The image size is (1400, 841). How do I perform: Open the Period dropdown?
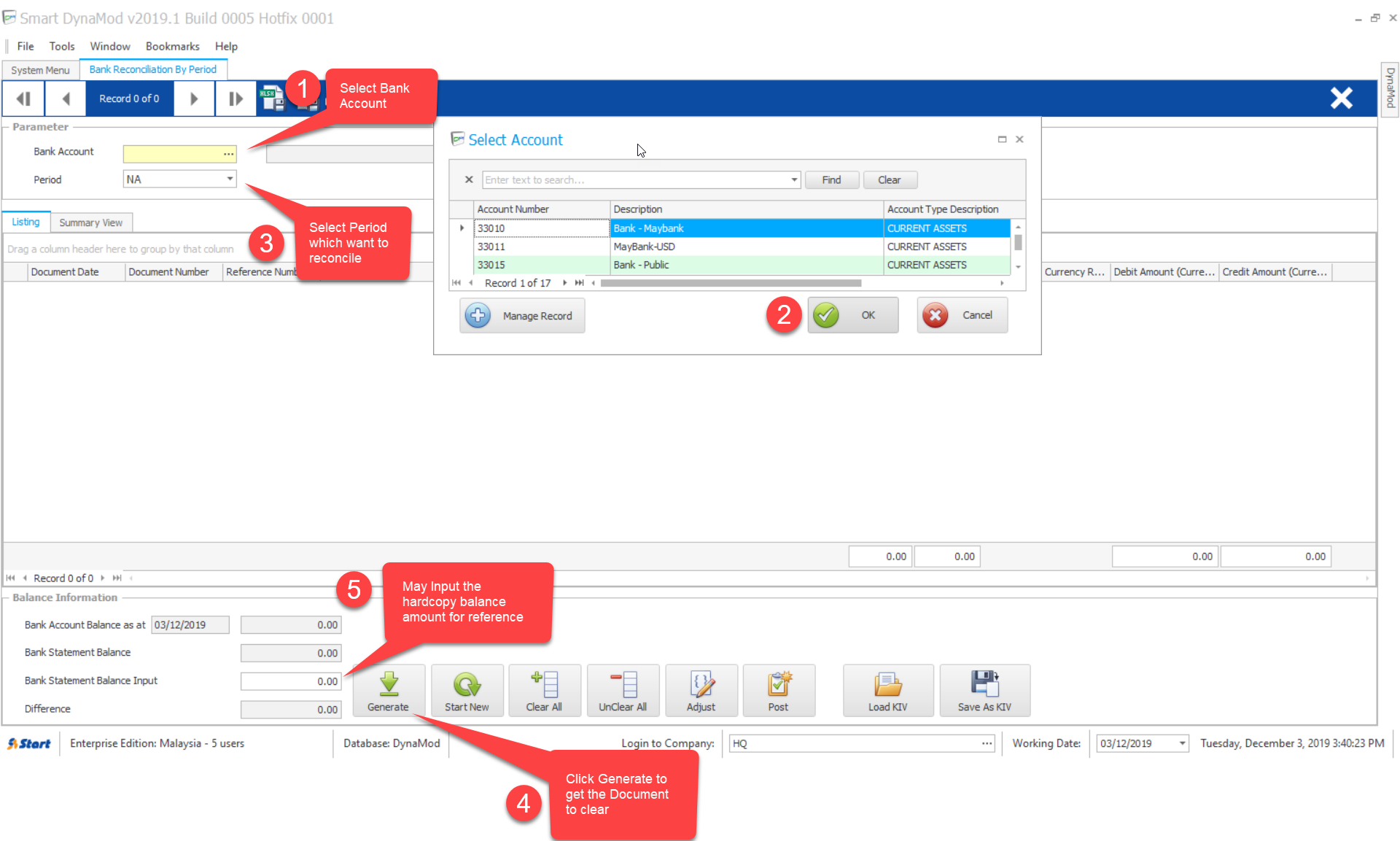click(230, 179)
